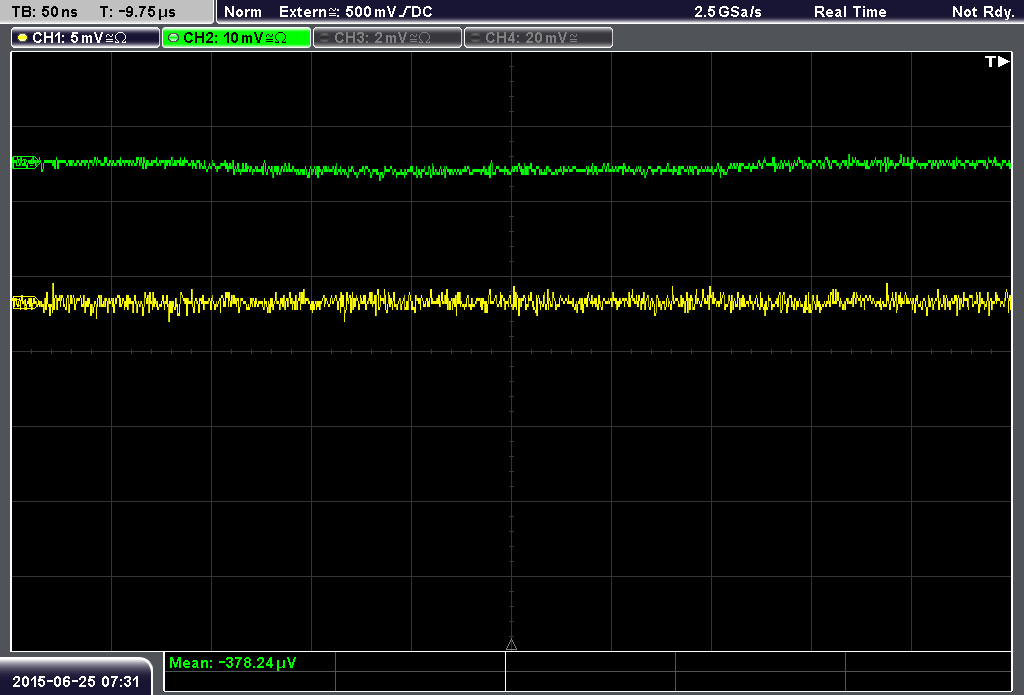
Task: Open the Norm trigger mode setting
Action: 243,12
